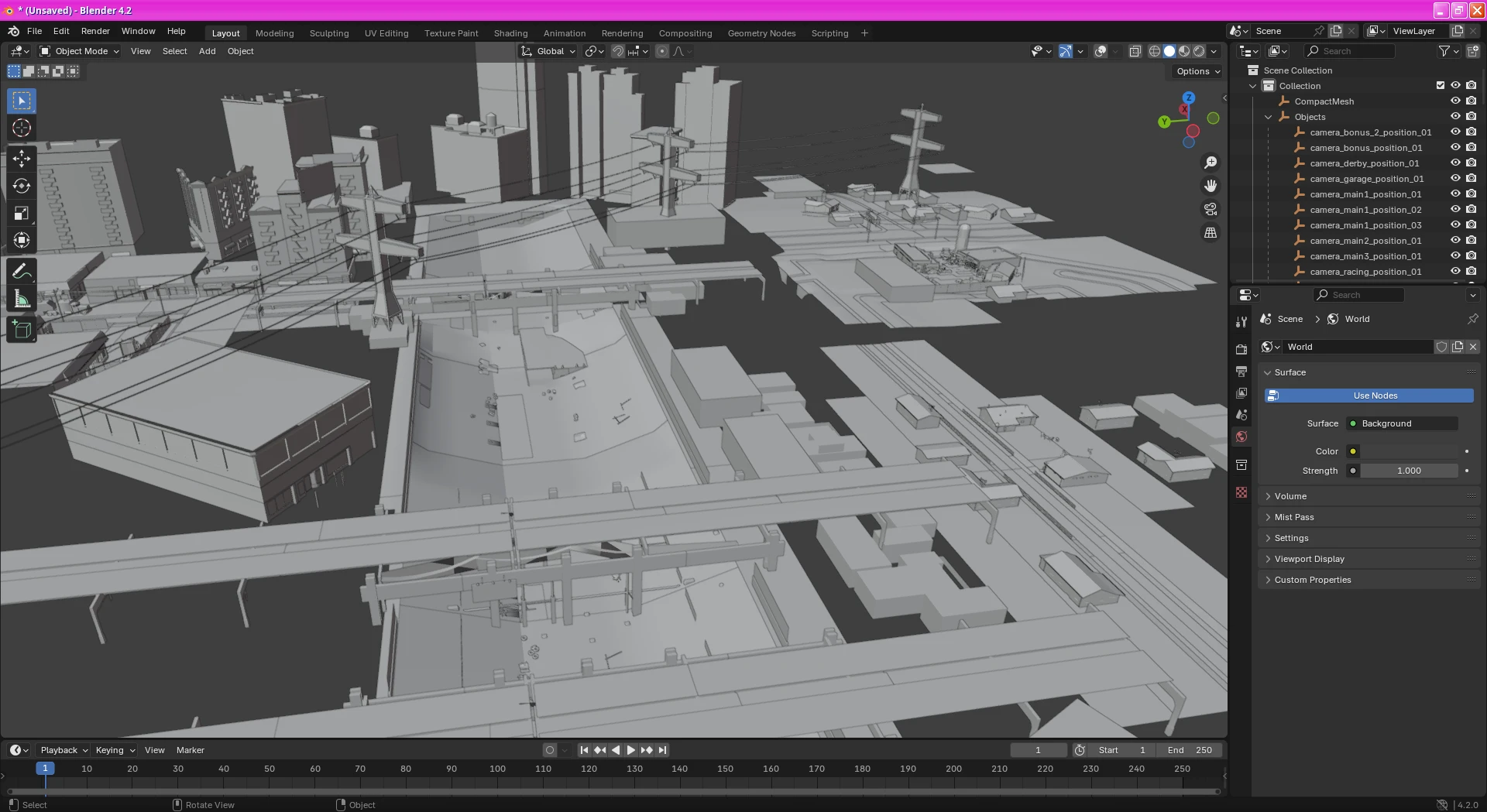Select the Add Cube tool
Image resolution: width=1487 pixels, height=812 pixels.
pyautogui.click(x=22, y=330)
